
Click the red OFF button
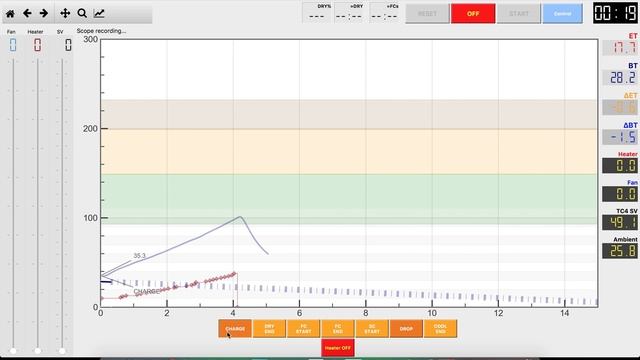[x=473, y=13]
